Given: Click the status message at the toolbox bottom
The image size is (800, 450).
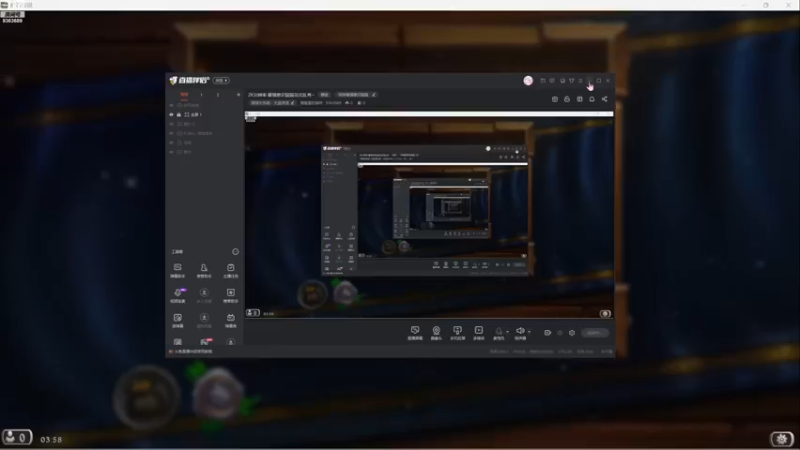Looking at the screenshot, I should click(x=191, y=352).
